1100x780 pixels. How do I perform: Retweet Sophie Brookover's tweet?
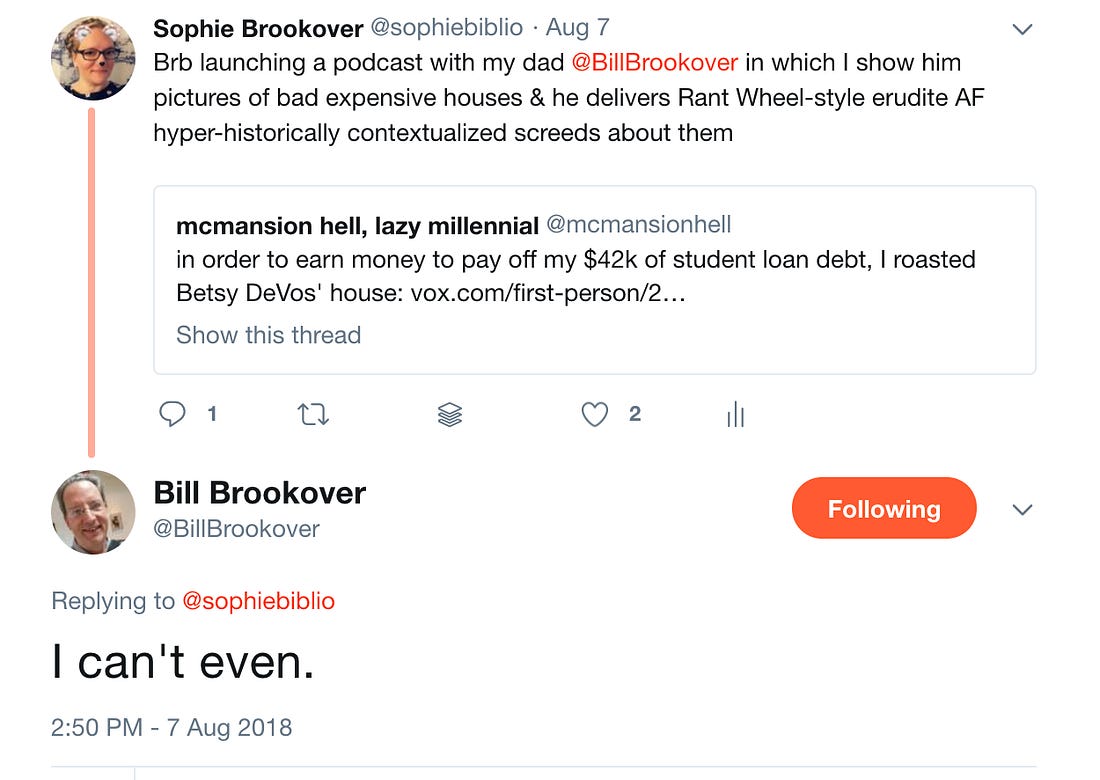[x=313, y=414]
